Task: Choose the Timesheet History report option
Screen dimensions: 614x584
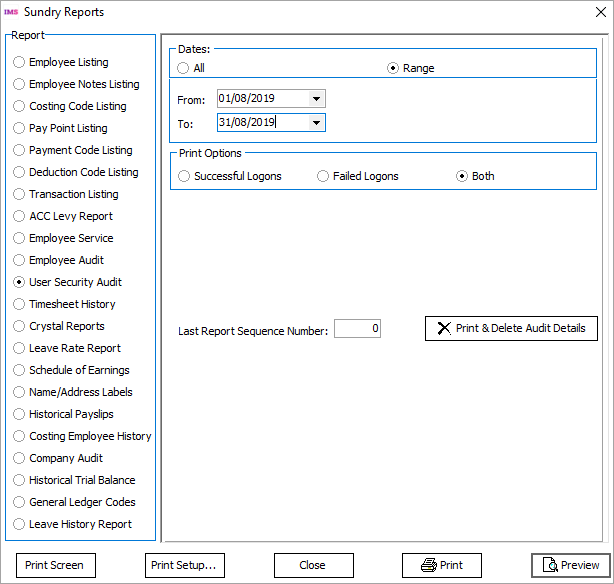Action: click(19, 304)
